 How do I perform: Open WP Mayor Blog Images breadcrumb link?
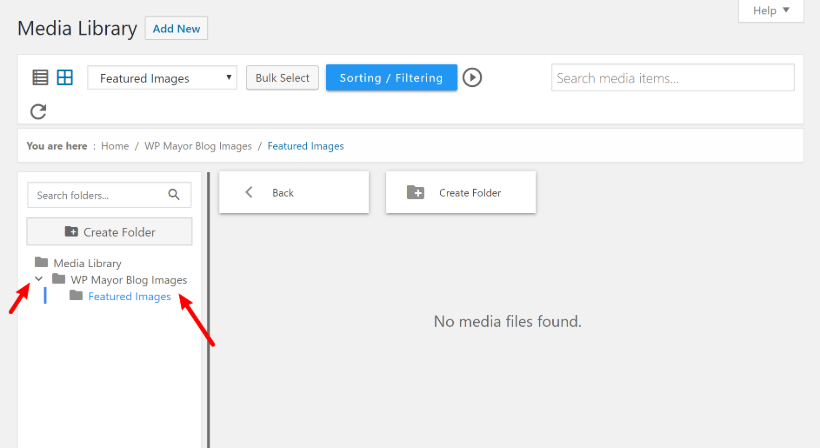(x=198, y=146)
